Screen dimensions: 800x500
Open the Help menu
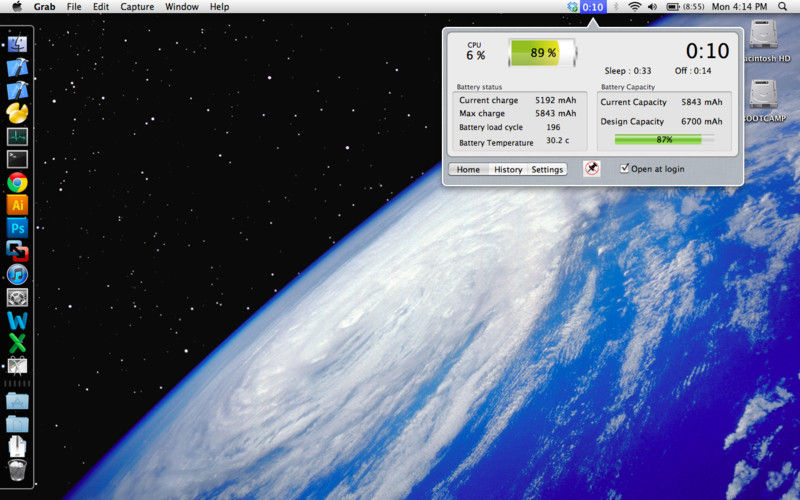coord(219,7)
